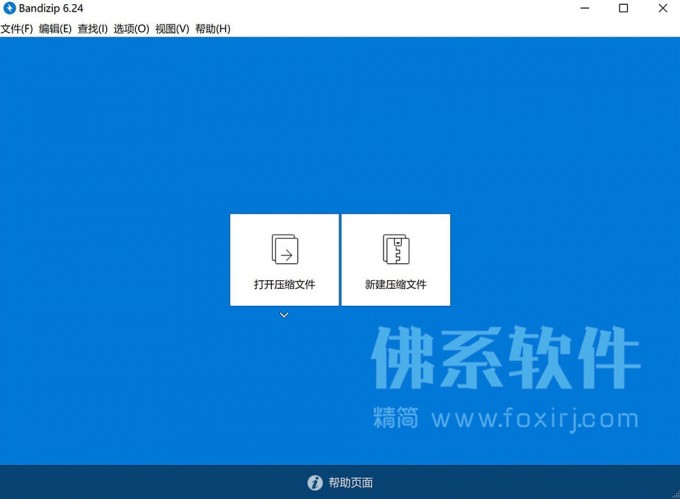Click the info icon beside 帮助页面
The image size is (680, 499).
(315, 483)
